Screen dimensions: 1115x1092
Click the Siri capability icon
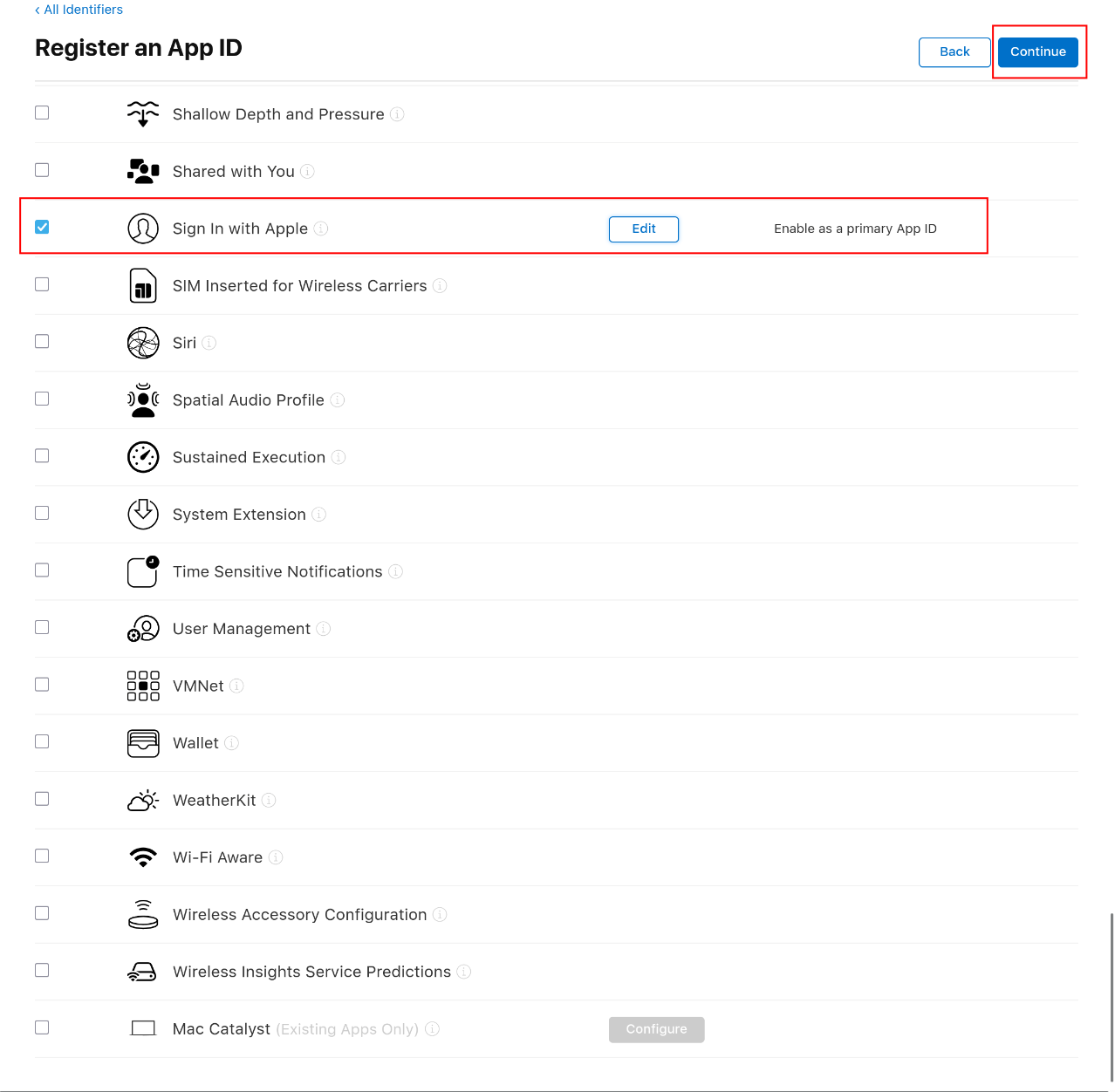point(142,343)
